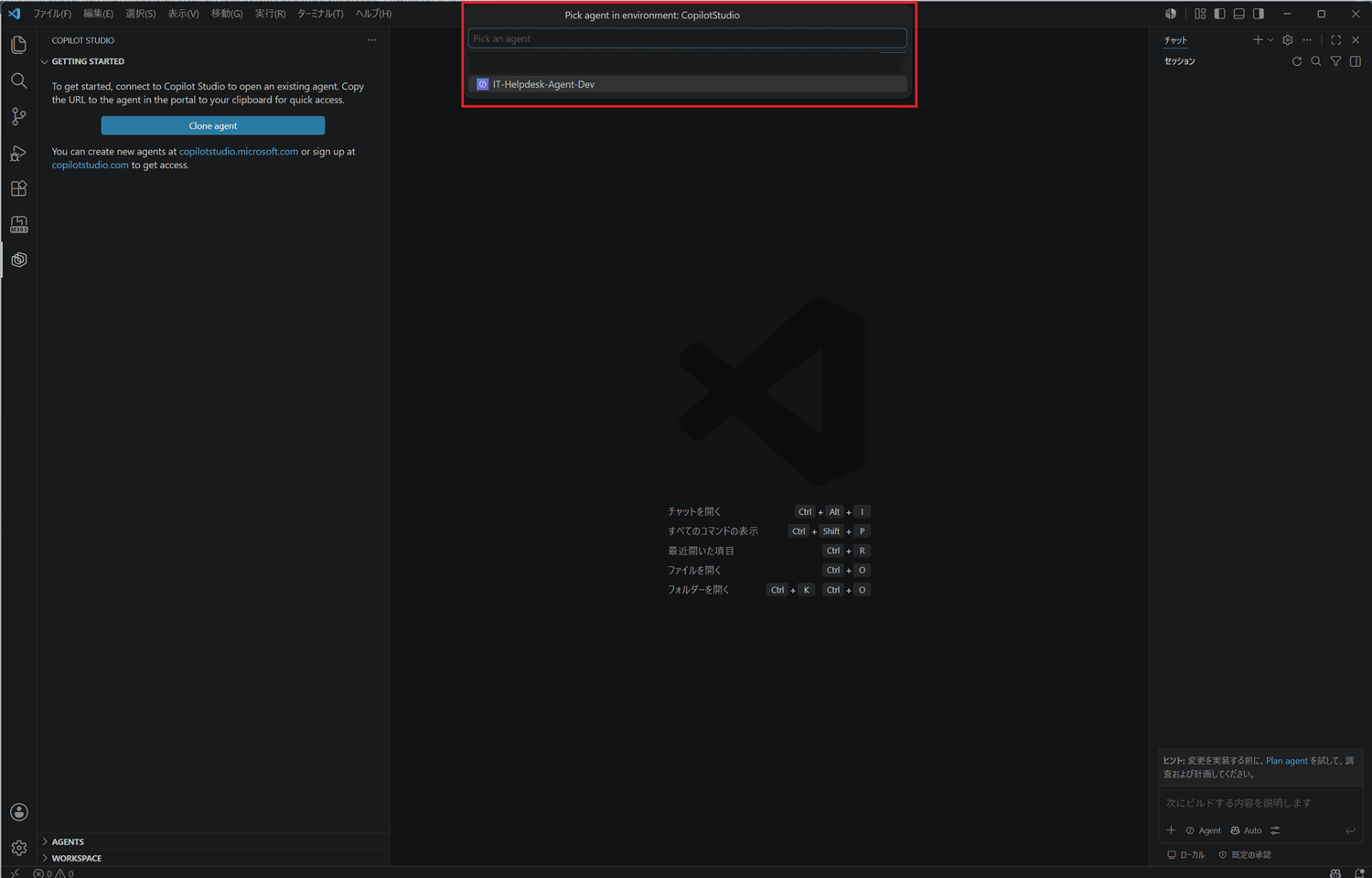Open chat settings gear icon
This screenshot has height=878, width=1372.
(1288, 40)
